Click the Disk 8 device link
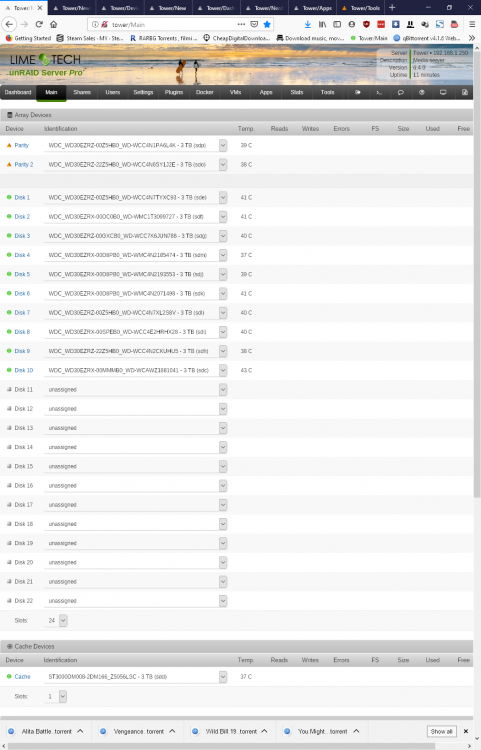 click(22, 332)
